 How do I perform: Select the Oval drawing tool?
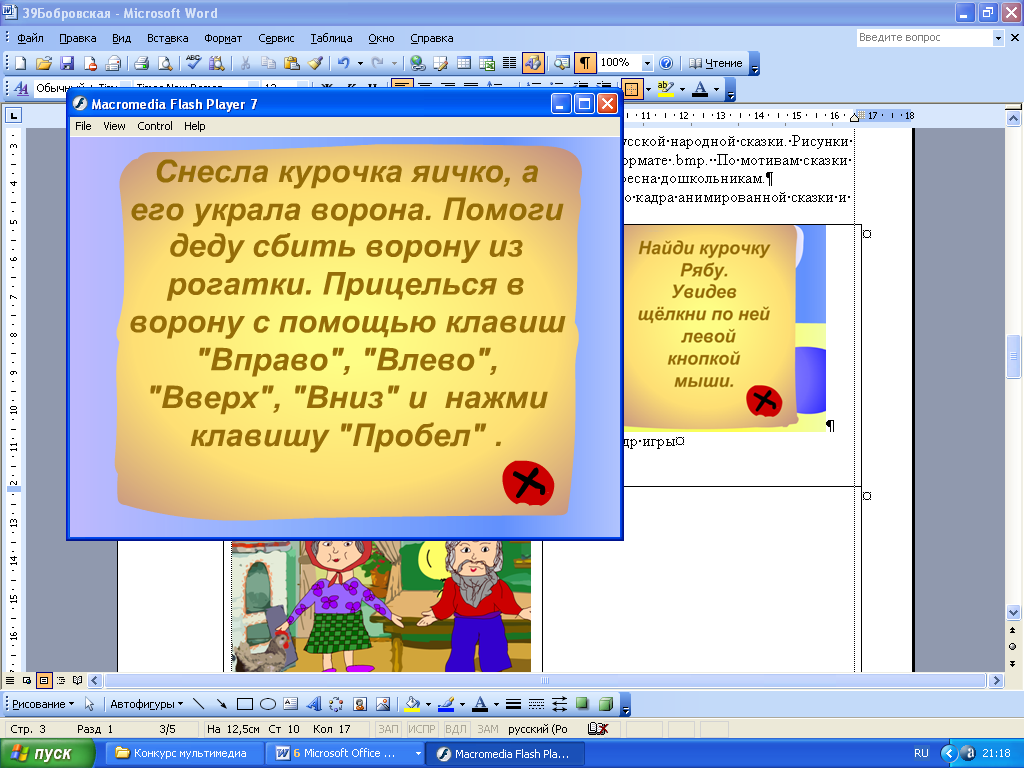[268, 704]
